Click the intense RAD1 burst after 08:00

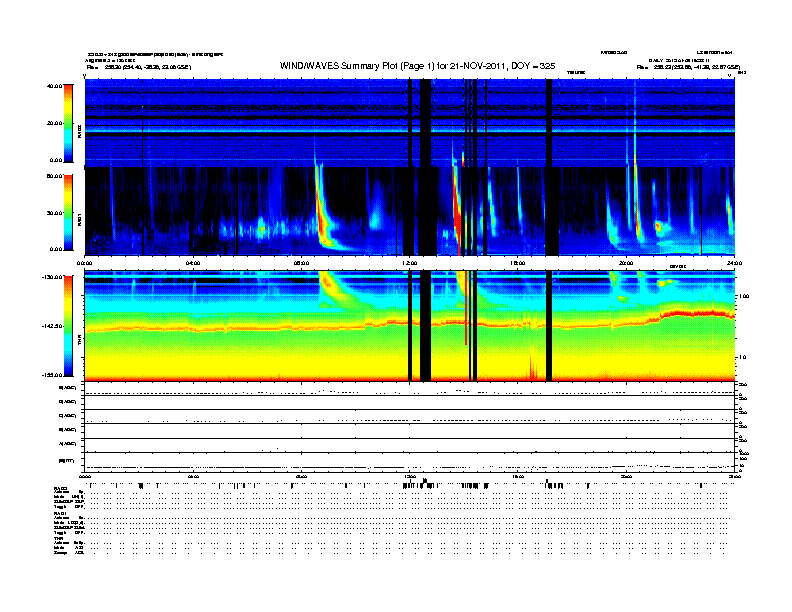322,212
